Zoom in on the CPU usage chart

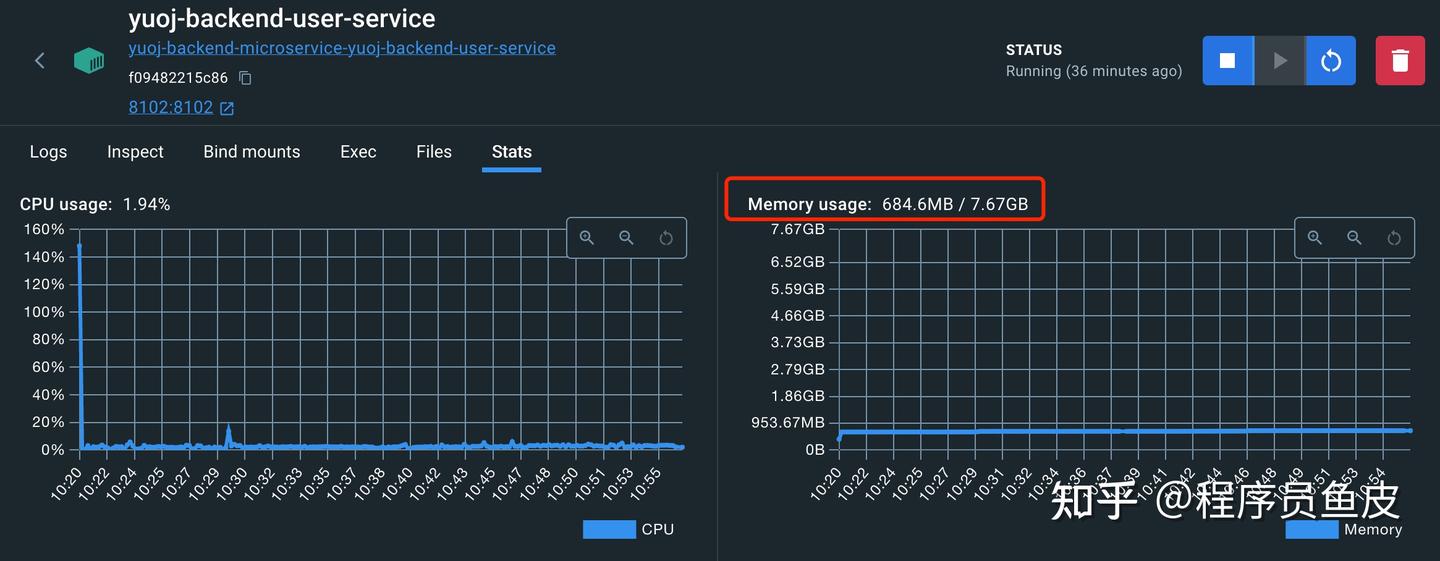tap(587, 238)
